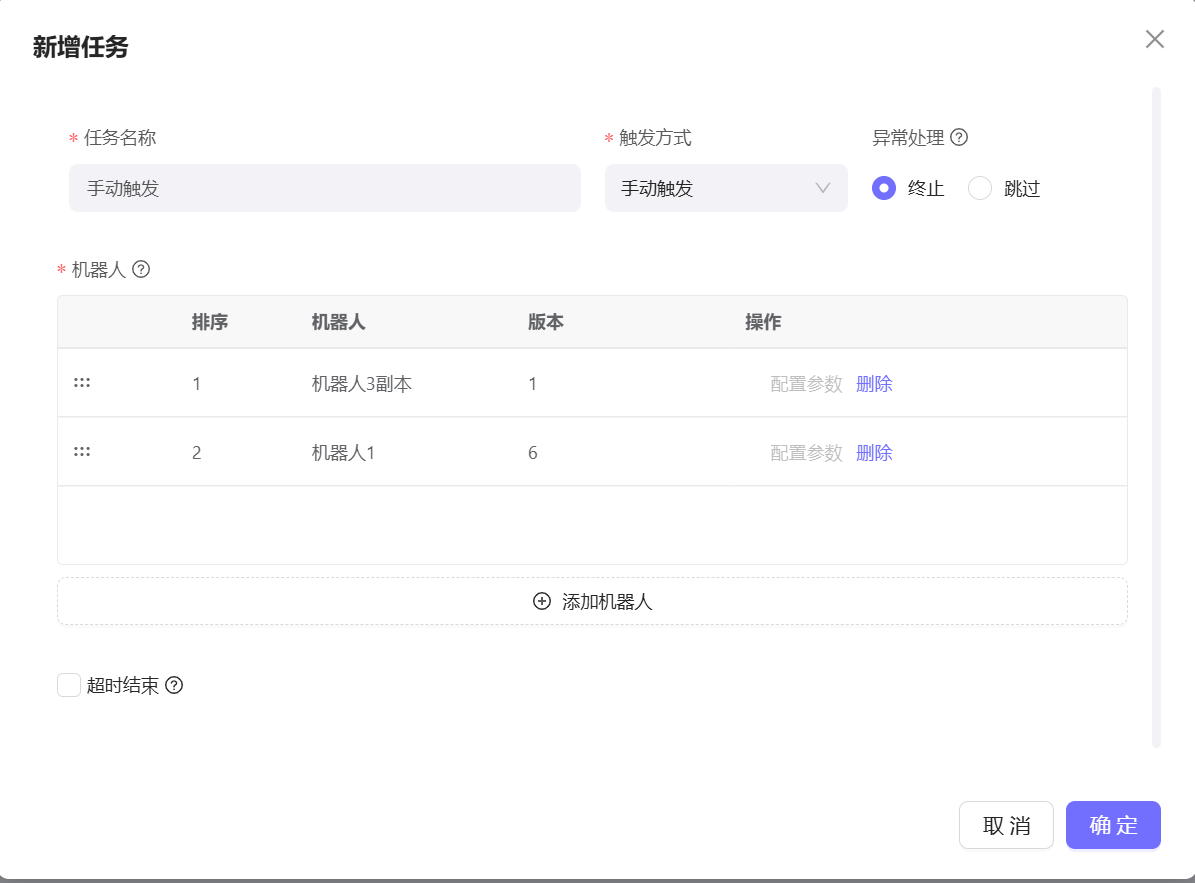Viewport: 1195px width, 883px height.
Task: Click the drag handle of 机器人3副本 row
Action: tap(81, 382)
